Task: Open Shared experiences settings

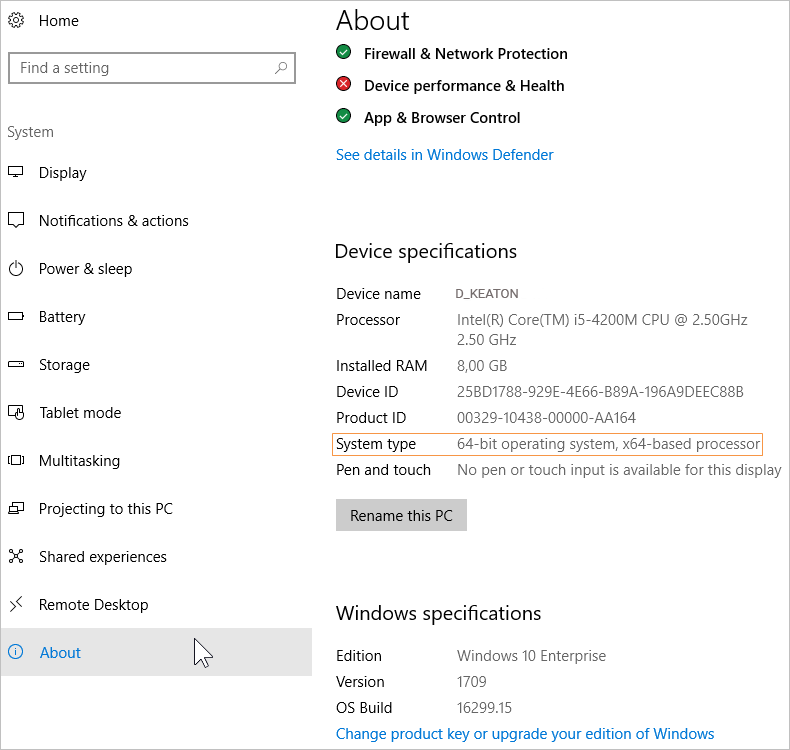Action: tap(102, 557)
